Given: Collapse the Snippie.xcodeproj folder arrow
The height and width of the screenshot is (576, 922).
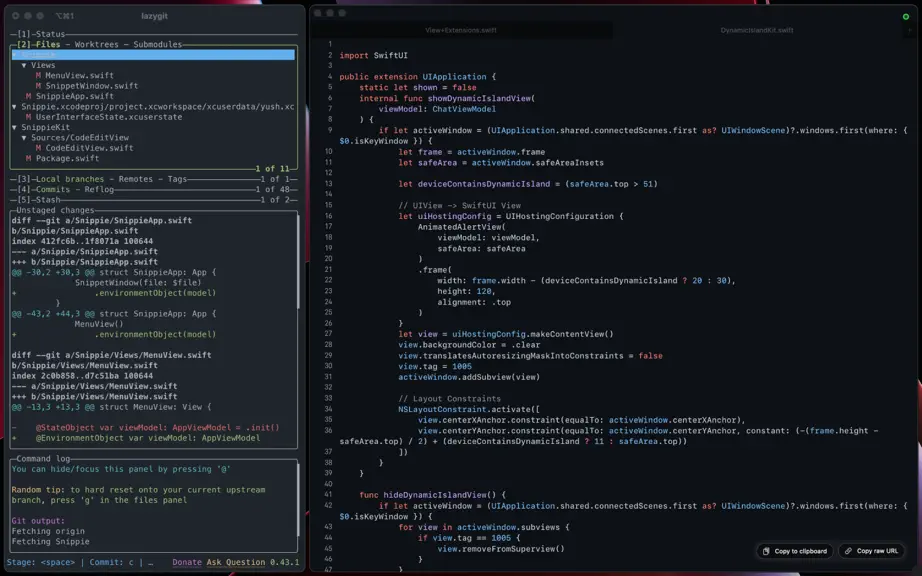Looking at the screenshot, I should point(14,107).
